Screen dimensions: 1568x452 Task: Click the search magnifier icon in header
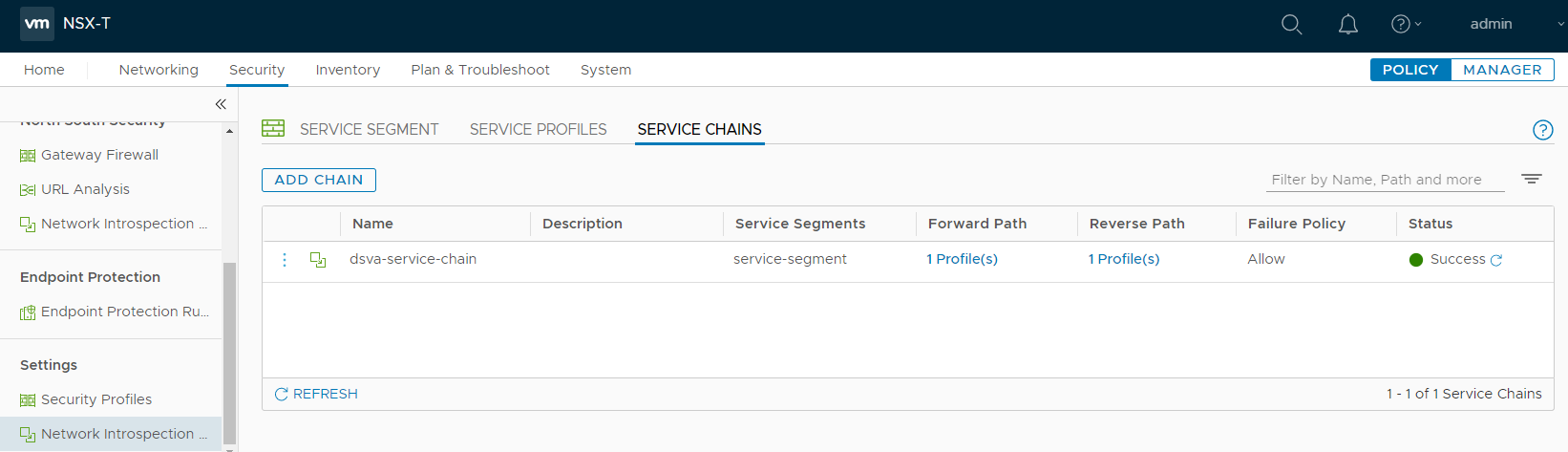pyautogui.click(x=1291, y=25)
